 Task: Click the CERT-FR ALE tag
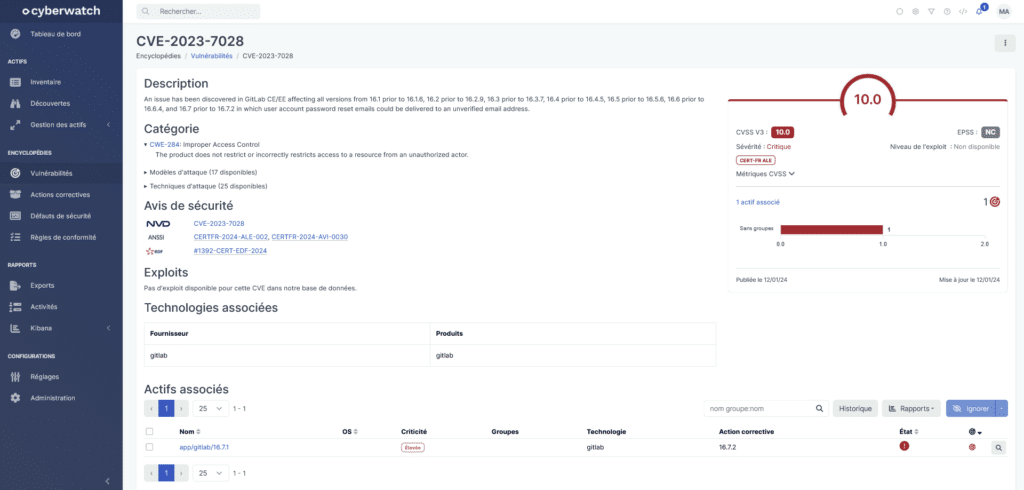756,160
